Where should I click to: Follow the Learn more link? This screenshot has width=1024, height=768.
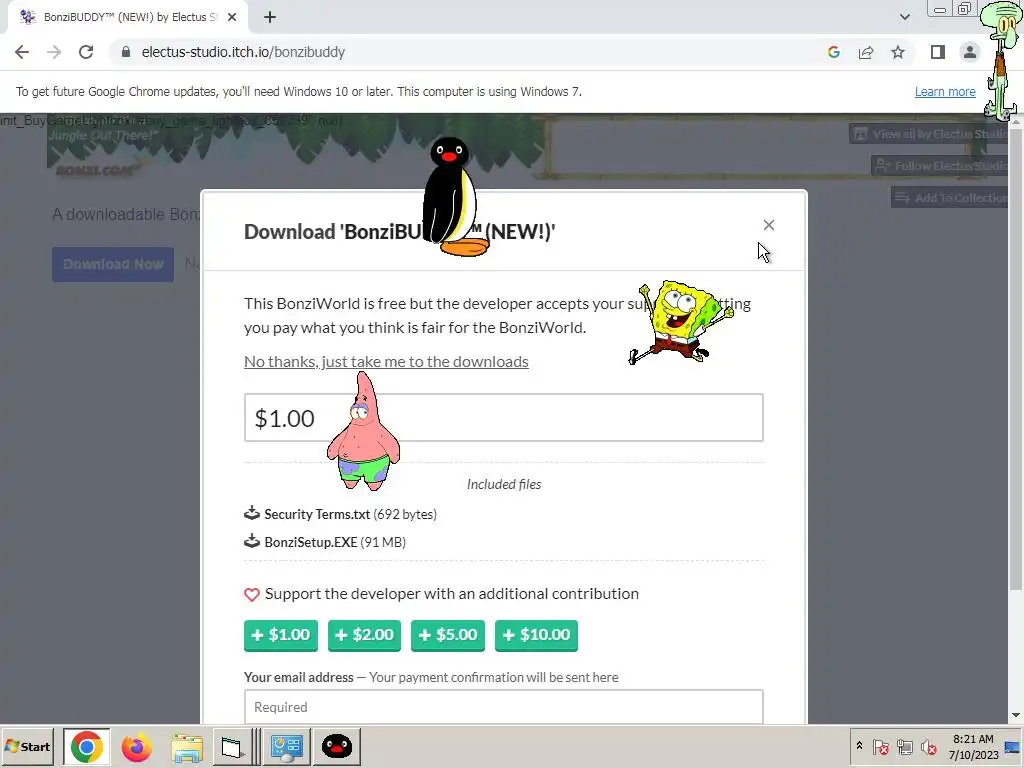click(945, 91)
